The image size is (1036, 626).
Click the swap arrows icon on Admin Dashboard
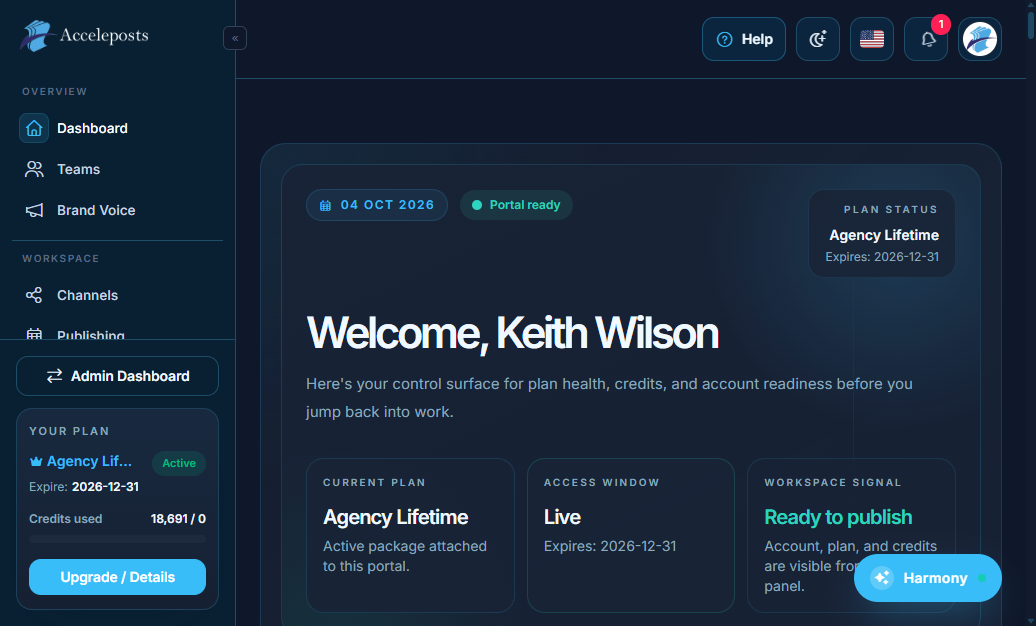(54, 376)
